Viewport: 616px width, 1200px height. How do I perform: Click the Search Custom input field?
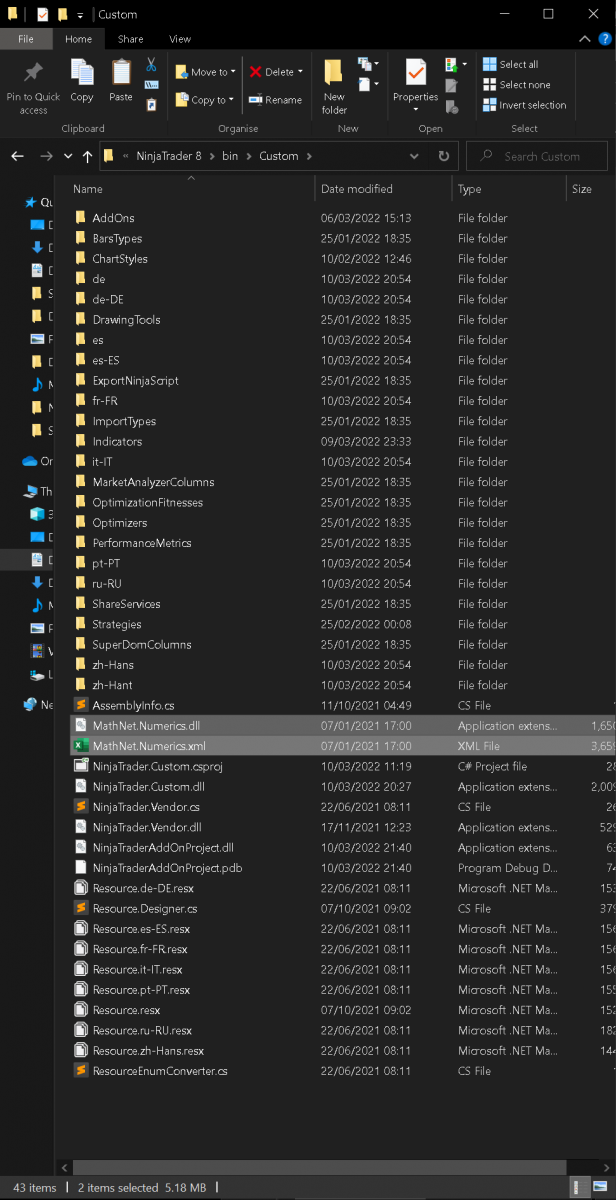tap(537, 156)
